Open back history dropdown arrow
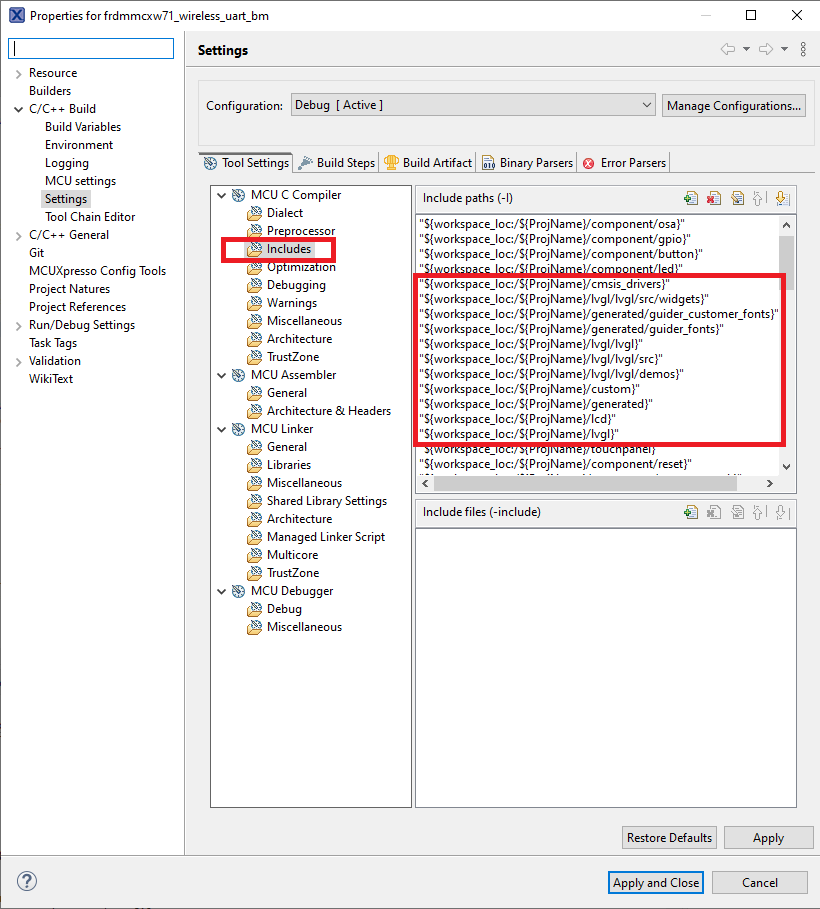820x909 pixels. [x=746, y=49]
